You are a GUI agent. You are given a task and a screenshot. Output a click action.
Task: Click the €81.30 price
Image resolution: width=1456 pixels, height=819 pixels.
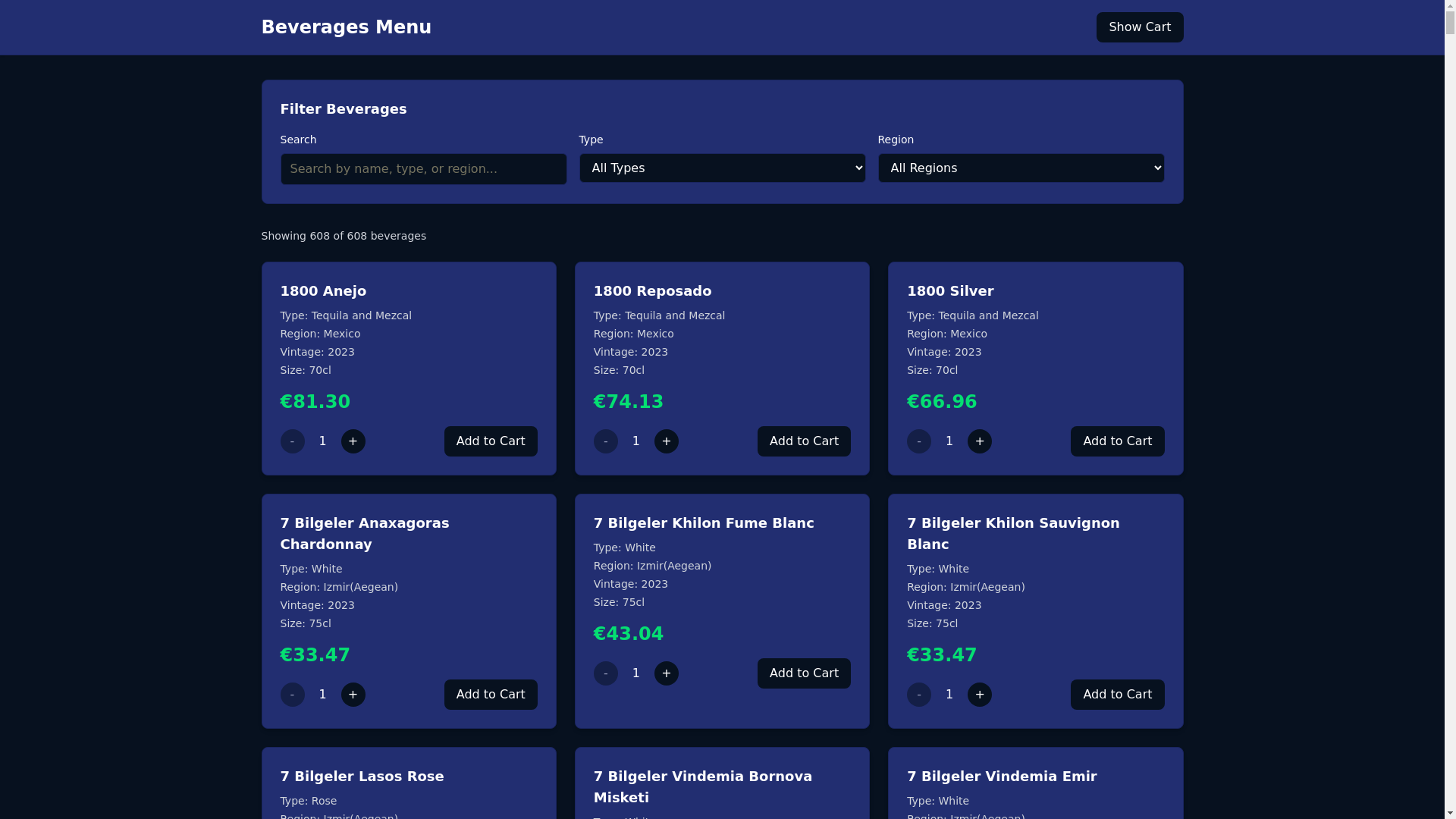pos(315,402)
